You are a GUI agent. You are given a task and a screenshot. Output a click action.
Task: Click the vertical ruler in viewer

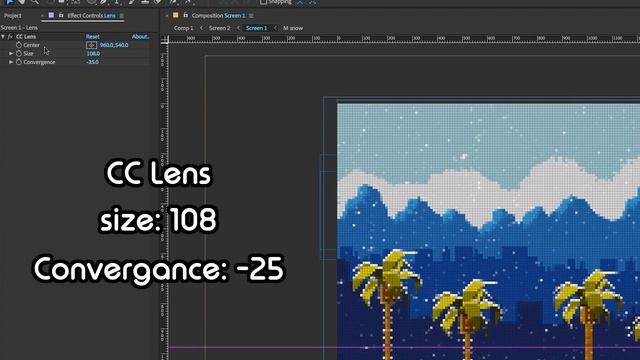coord(164,202)
